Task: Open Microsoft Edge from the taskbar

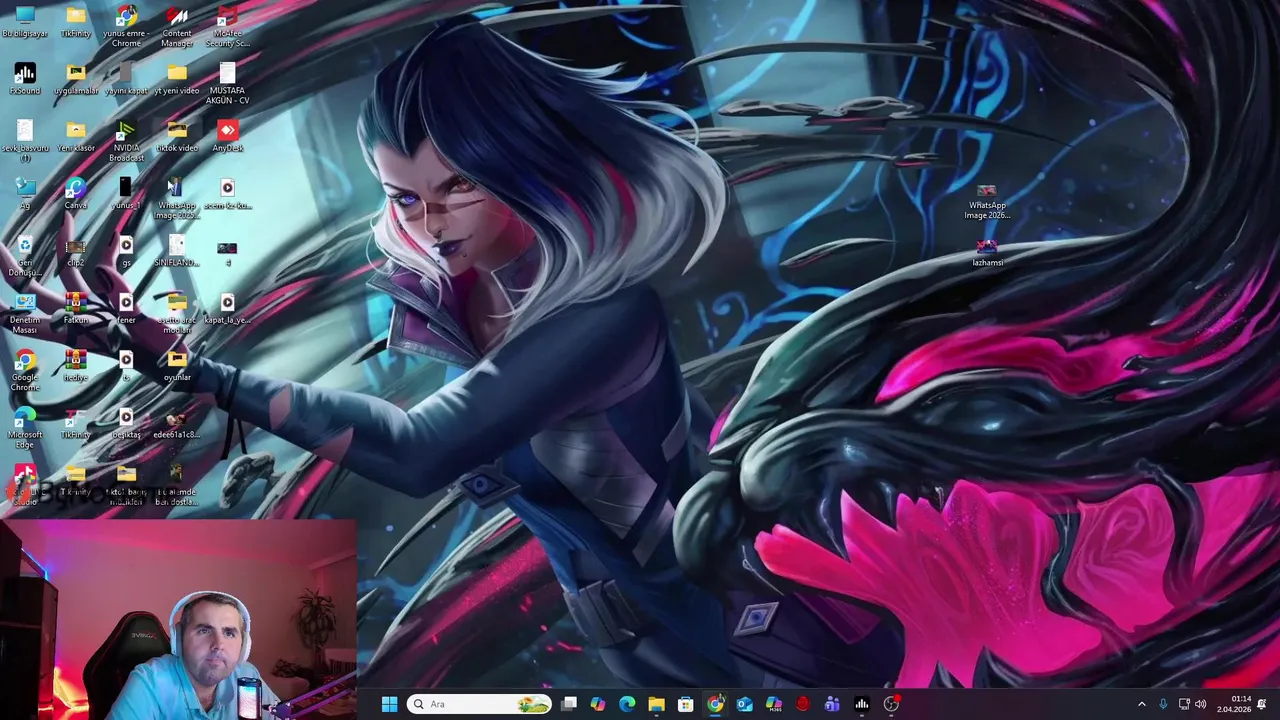Action: tap(627, 704)
